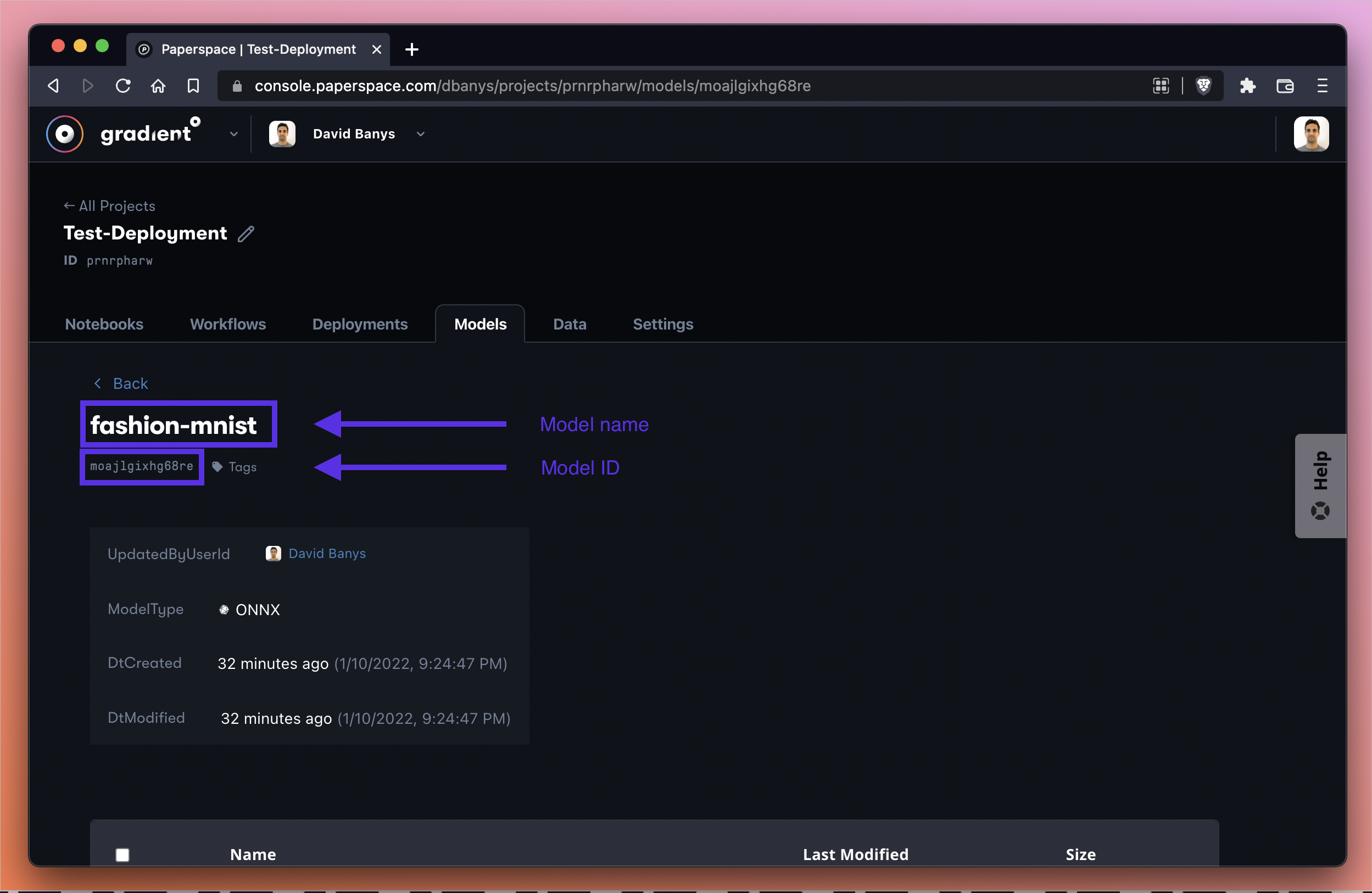This screenshot has height=893, width=1372.
Task: Reload the page with refresh icon
Action: pyautogui.click(x=123, y=86)
